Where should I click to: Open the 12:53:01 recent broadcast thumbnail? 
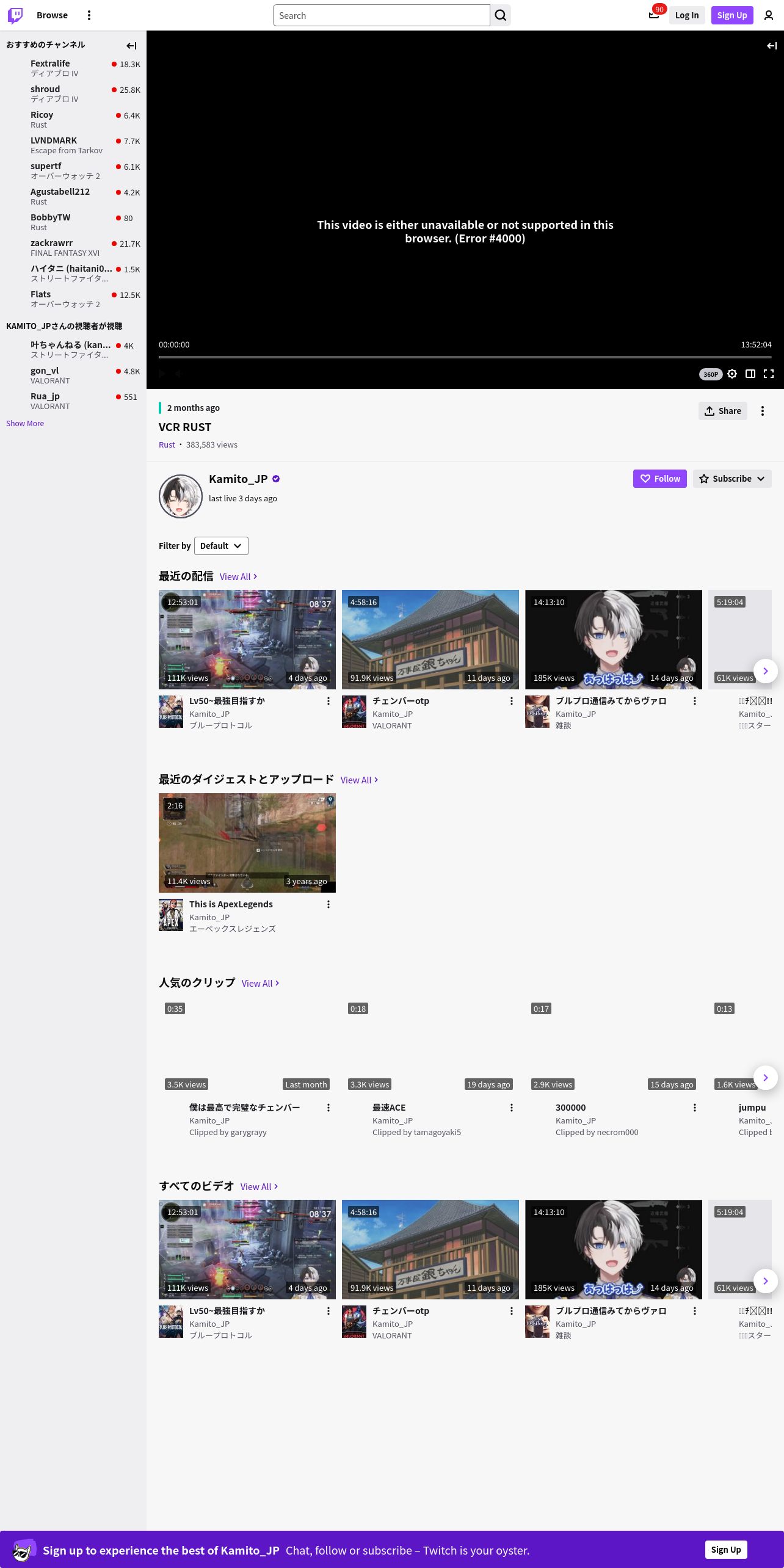click(x=247, y=639)
